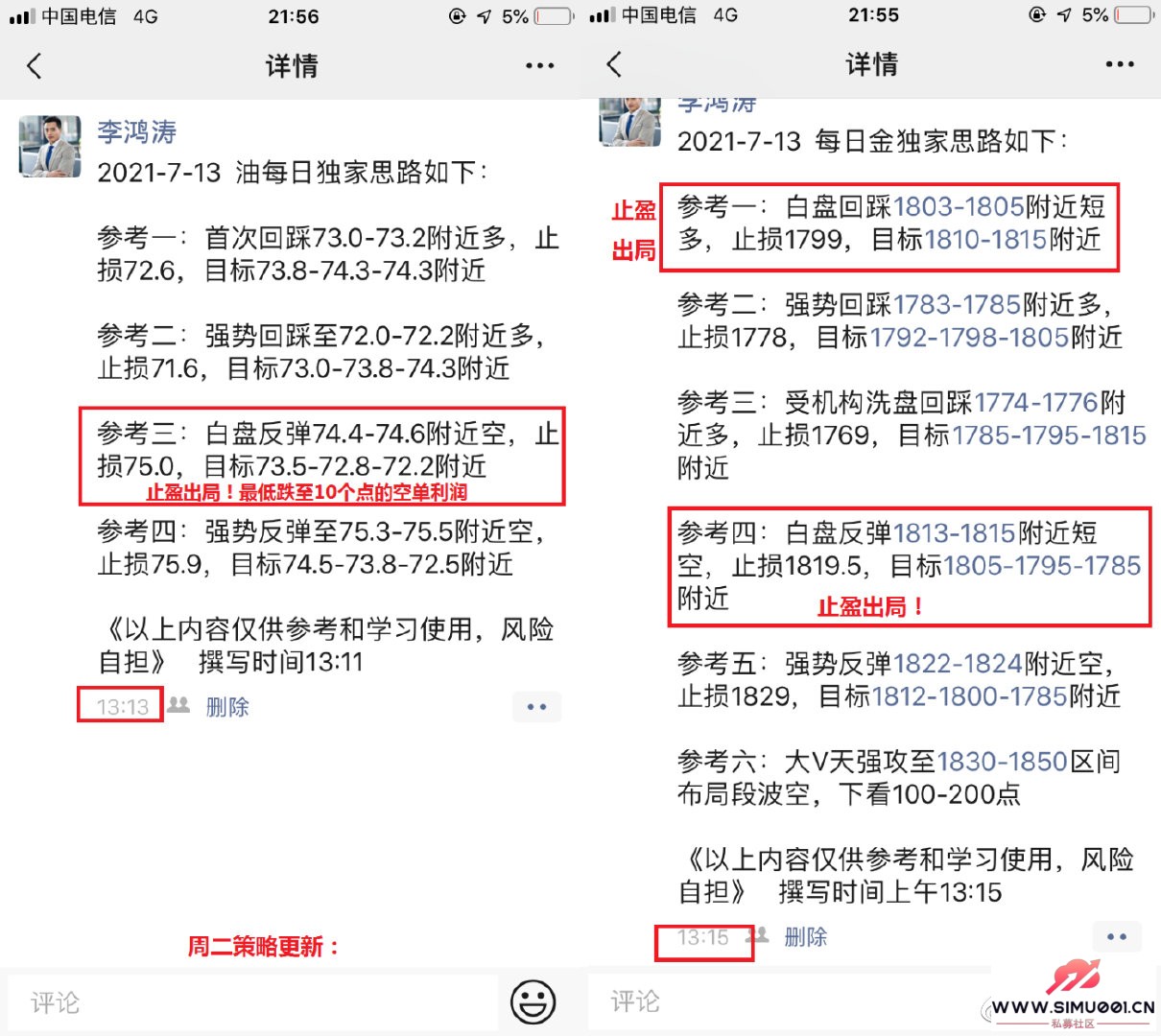Viewport: 1161px width, 1036px height.
Task: Open 李鸿涛 profile picture on left post
Action: point(50,147)
